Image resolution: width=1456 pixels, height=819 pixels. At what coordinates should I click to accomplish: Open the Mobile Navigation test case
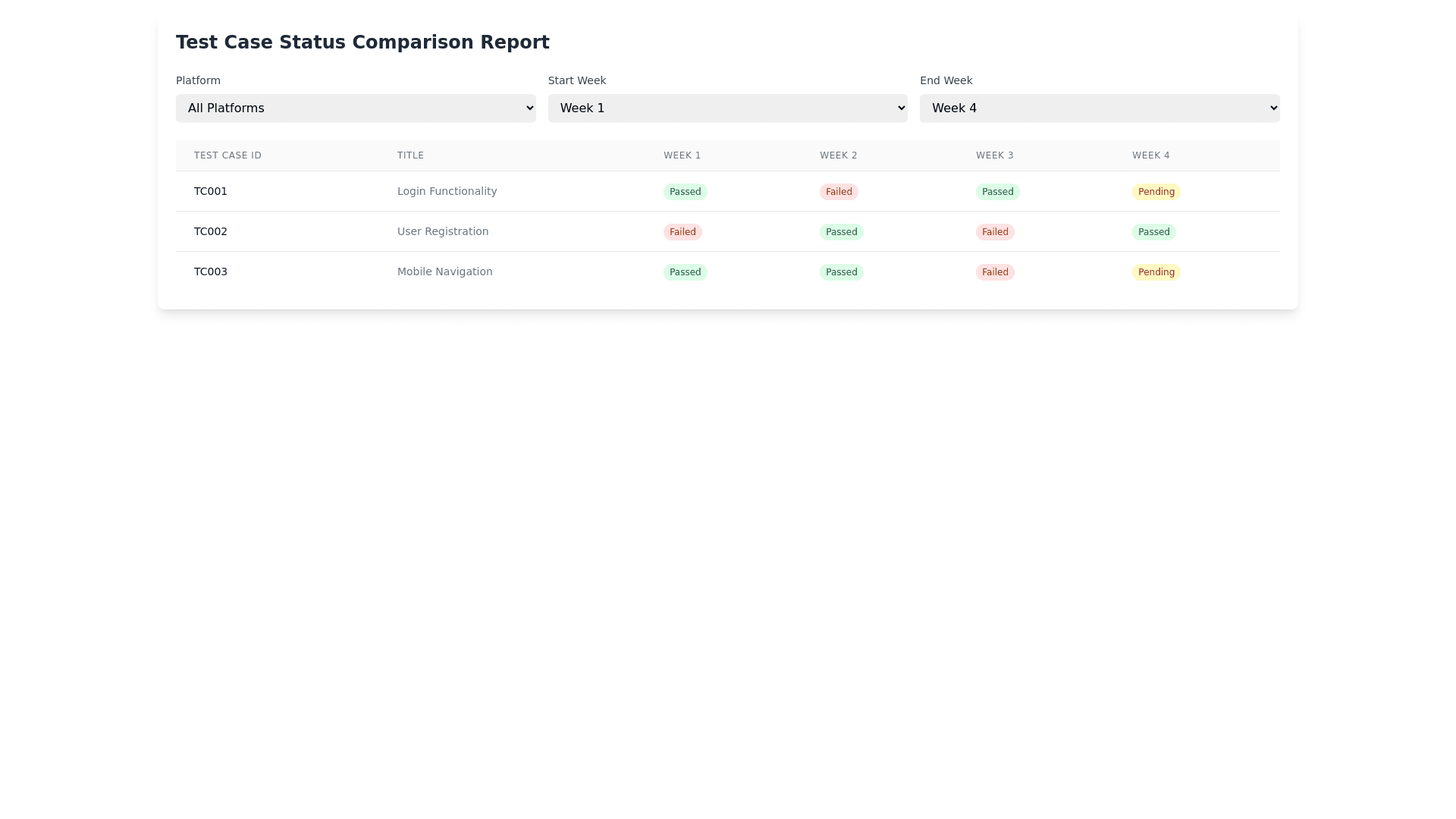[444, 271]
